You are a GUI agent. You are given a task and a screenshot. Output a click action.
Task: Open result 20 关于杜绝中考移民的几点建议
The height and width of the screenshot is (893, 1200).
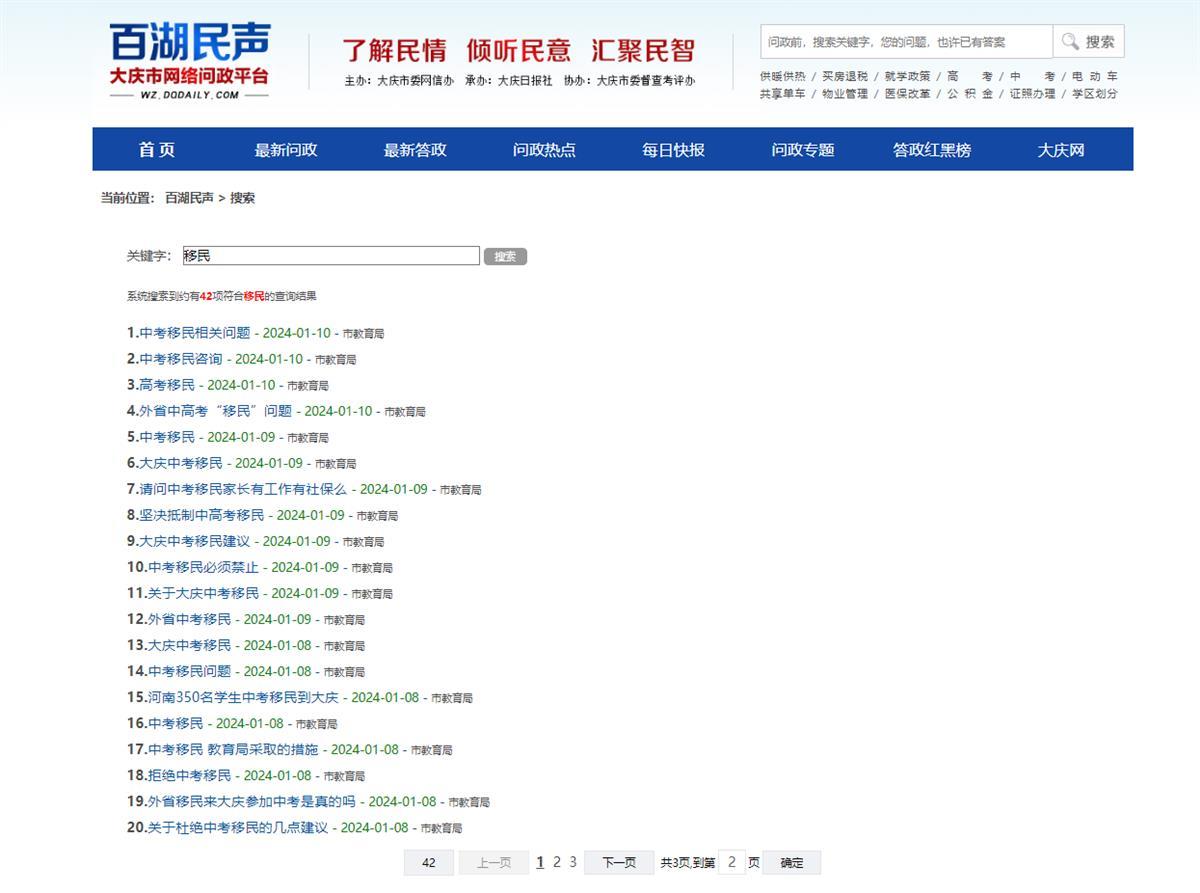tap(238, 827)
